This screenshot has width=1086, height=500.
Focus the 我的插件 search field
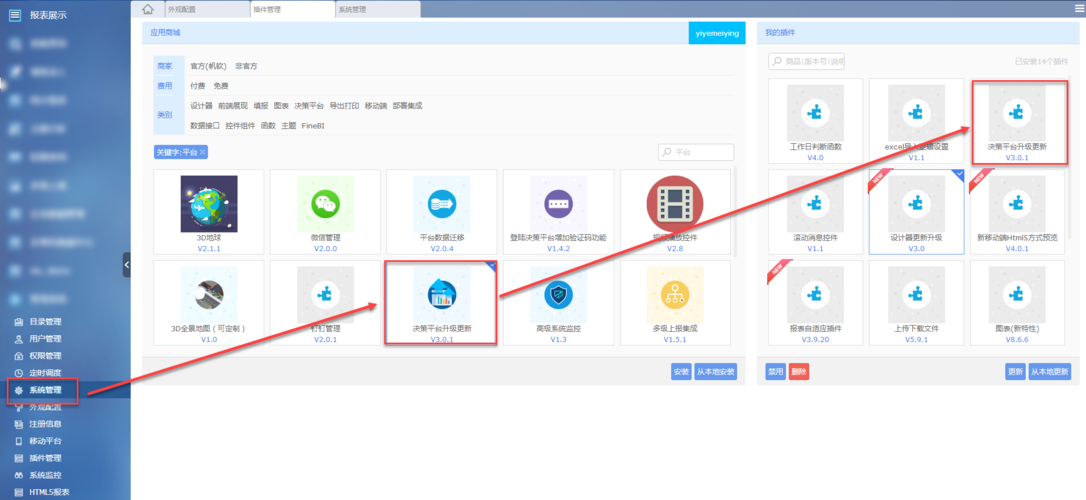[806, 62]
